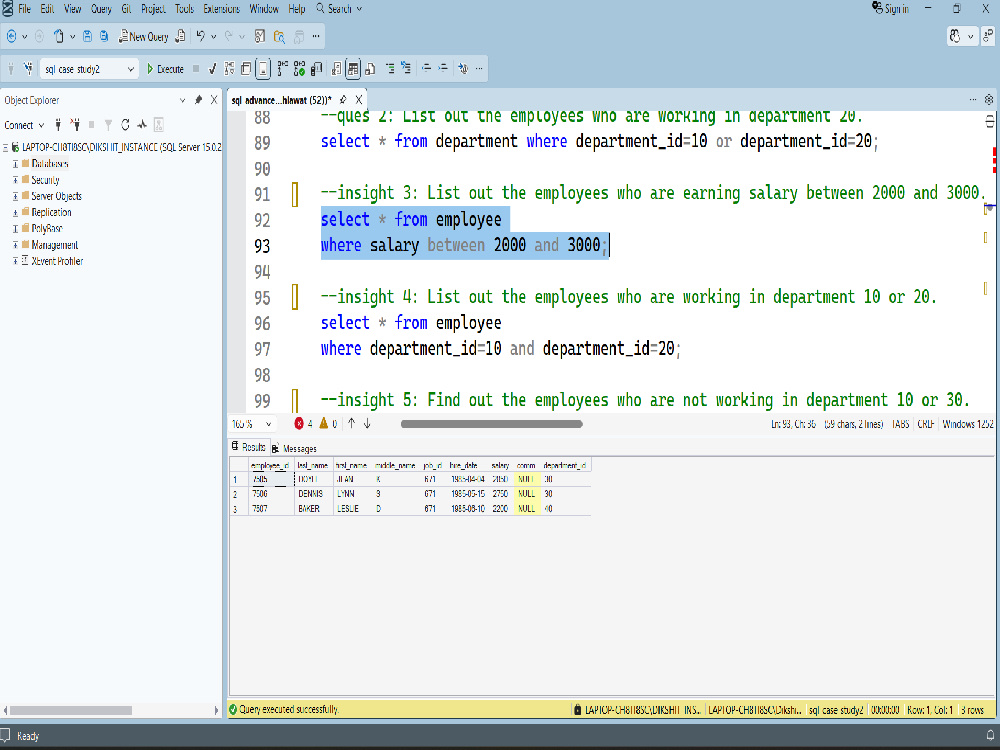
Task: Toggle Include Actual Execution Plan
Action: (x=283, y=68)
